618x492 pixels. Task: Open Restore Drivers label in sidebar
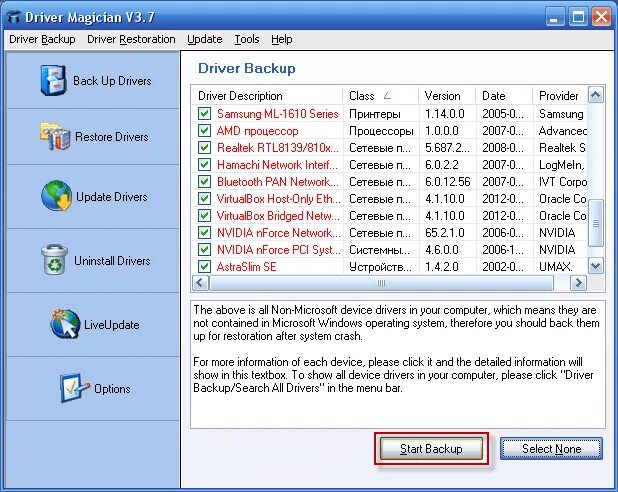(112, 137)
